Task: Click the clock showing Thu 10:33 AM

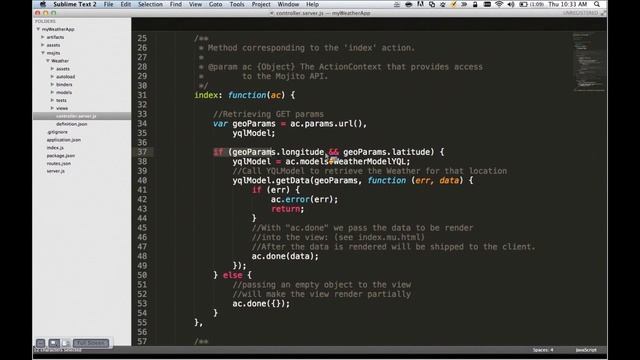Action: (568, 4)
